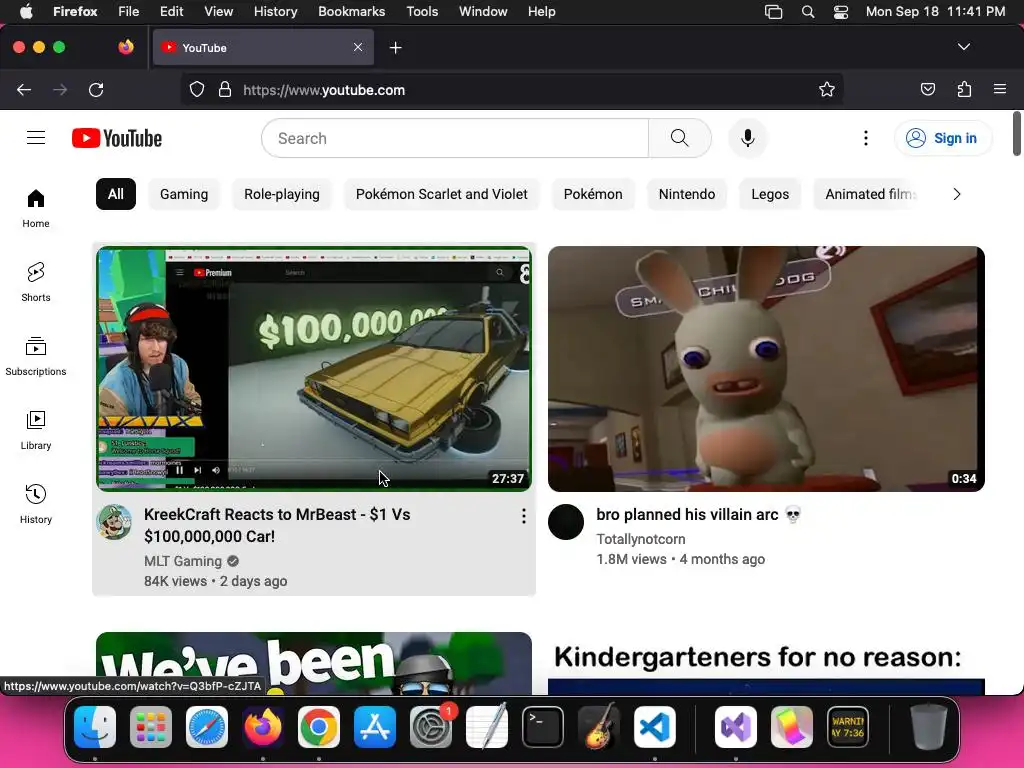Start voice search with the microphone
The height and width of the screenshot is (768, 1024).
click(748, 138)
